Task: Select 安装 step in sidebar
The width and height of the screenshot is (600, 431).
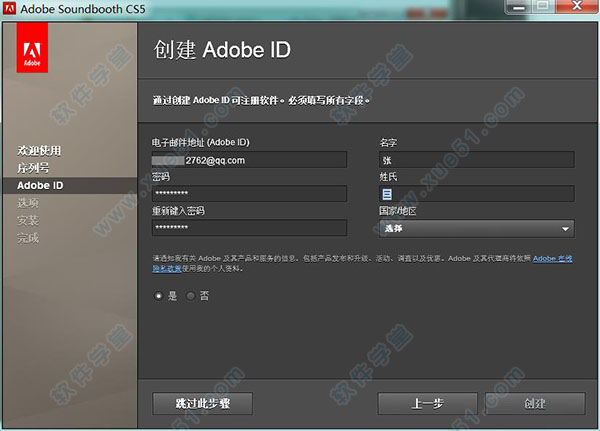Action: point(28,220)
